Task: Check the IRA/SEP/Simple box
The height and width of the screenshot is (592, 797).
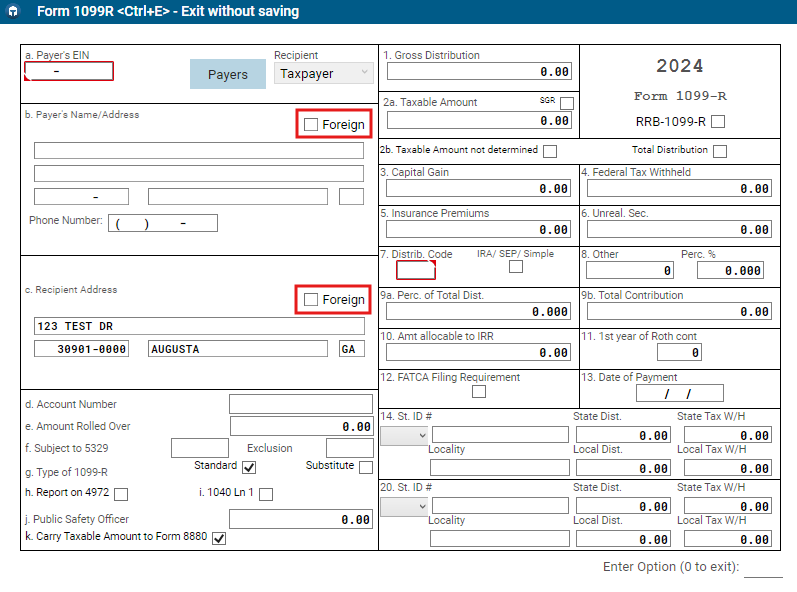Action: coord(515,267)
